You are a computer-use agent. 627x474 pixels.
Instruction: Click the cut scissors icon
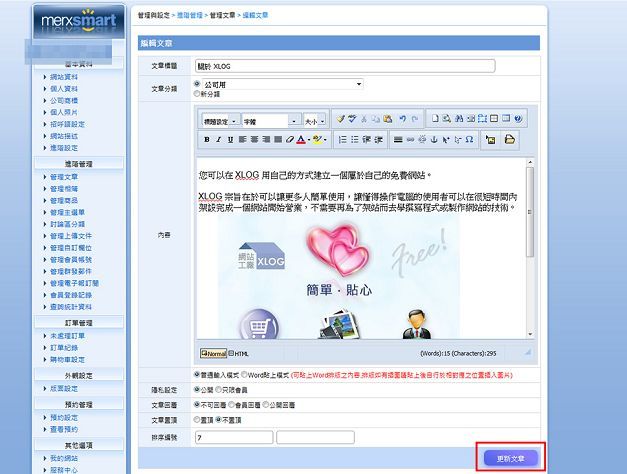[364, 119]
